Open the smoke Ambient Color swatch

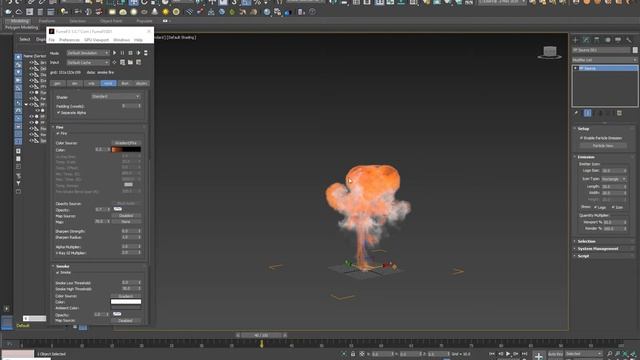[126, 308]
